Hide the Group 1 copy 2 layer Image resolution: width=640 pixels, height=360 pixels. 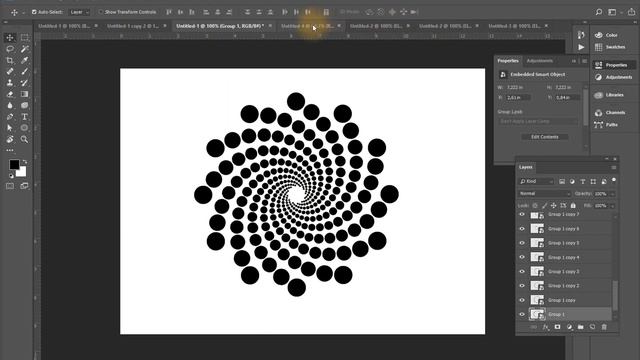522,286
